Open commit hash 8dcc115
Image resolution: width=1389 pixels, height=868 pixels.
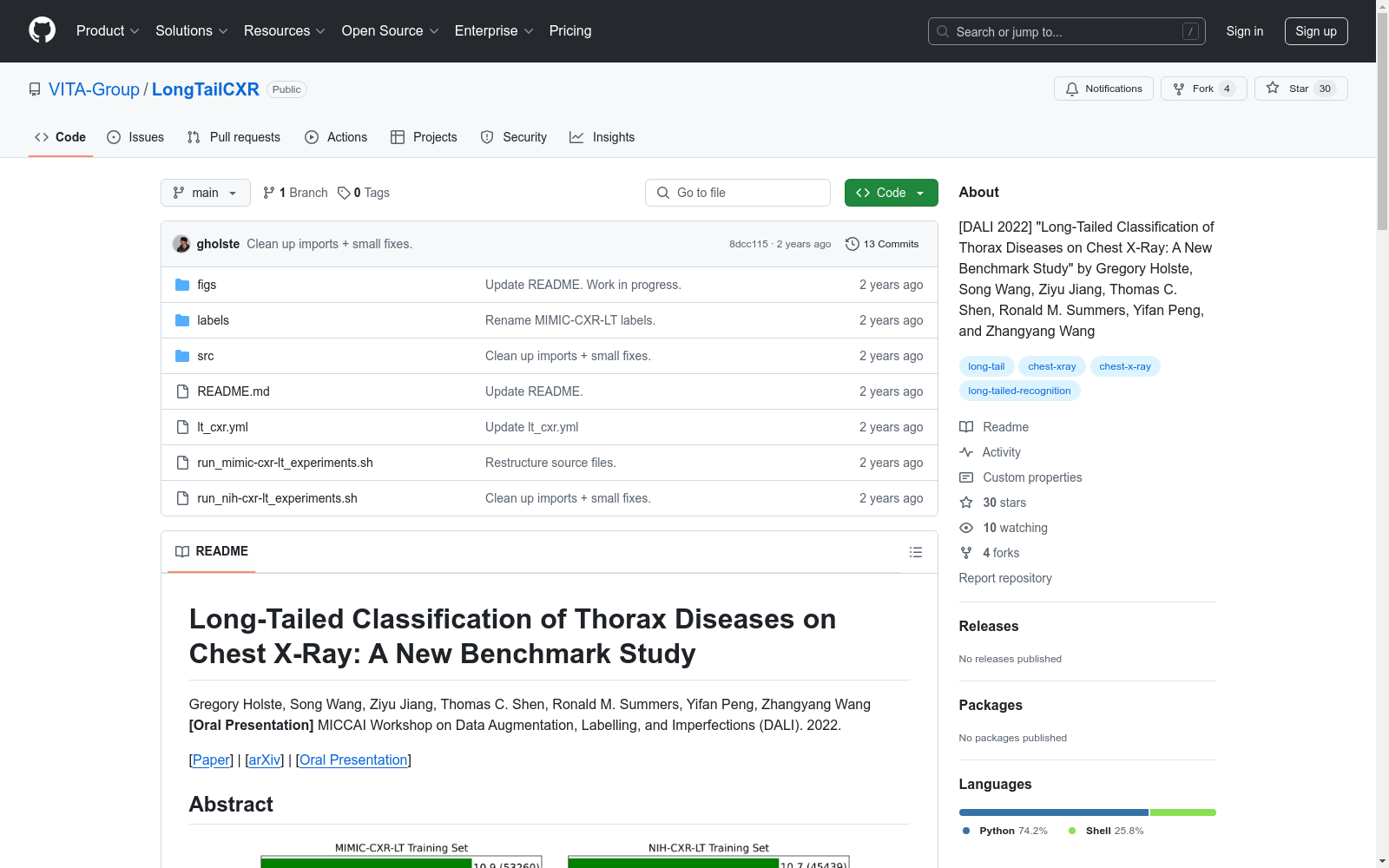748,244
